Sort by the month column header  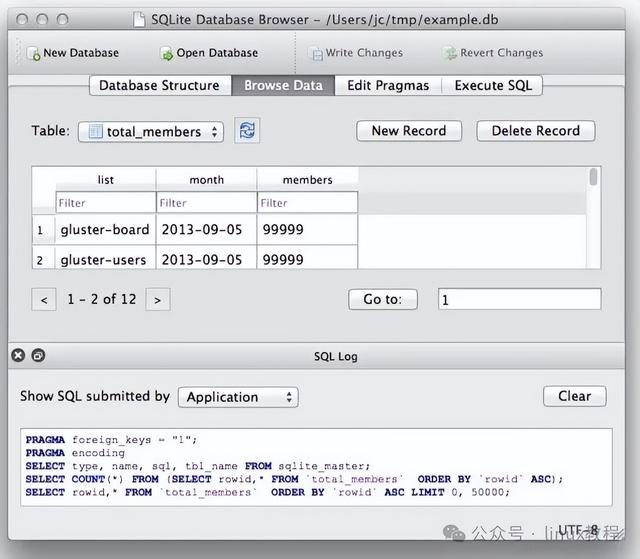click(x=207, y=180)
